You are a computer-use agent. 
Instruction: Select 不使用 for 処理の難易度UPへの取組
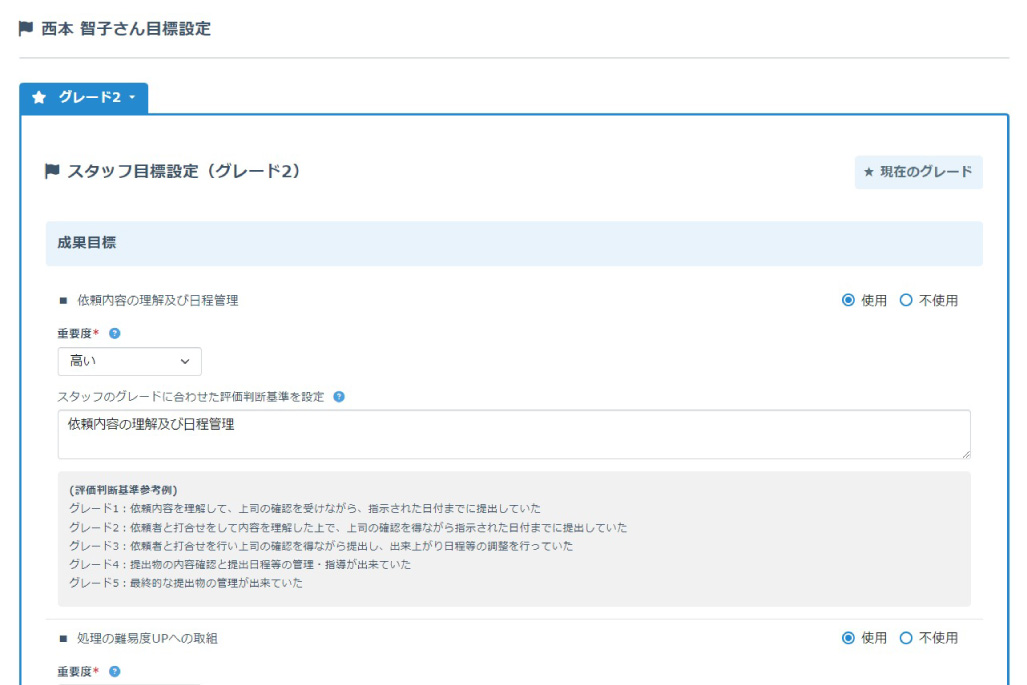(906, 638)
